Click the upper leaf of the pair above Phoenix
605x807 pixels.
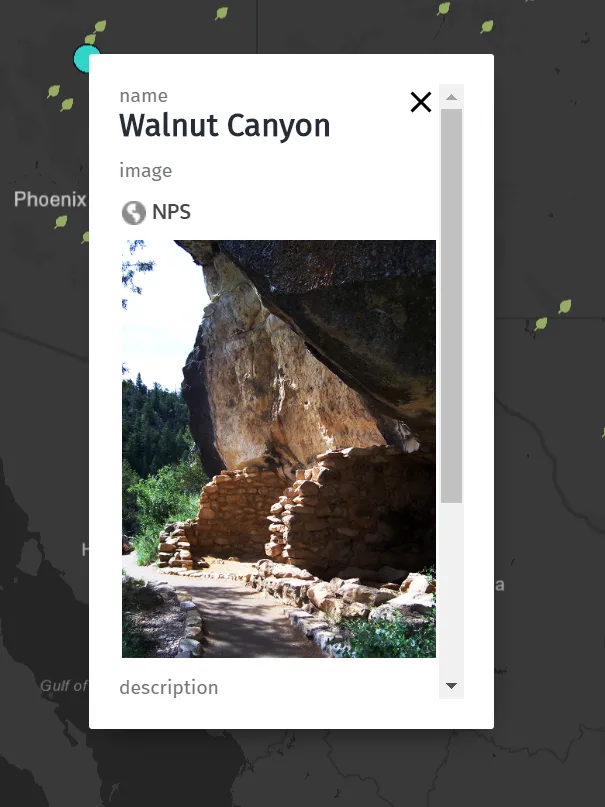coord(54,91)
